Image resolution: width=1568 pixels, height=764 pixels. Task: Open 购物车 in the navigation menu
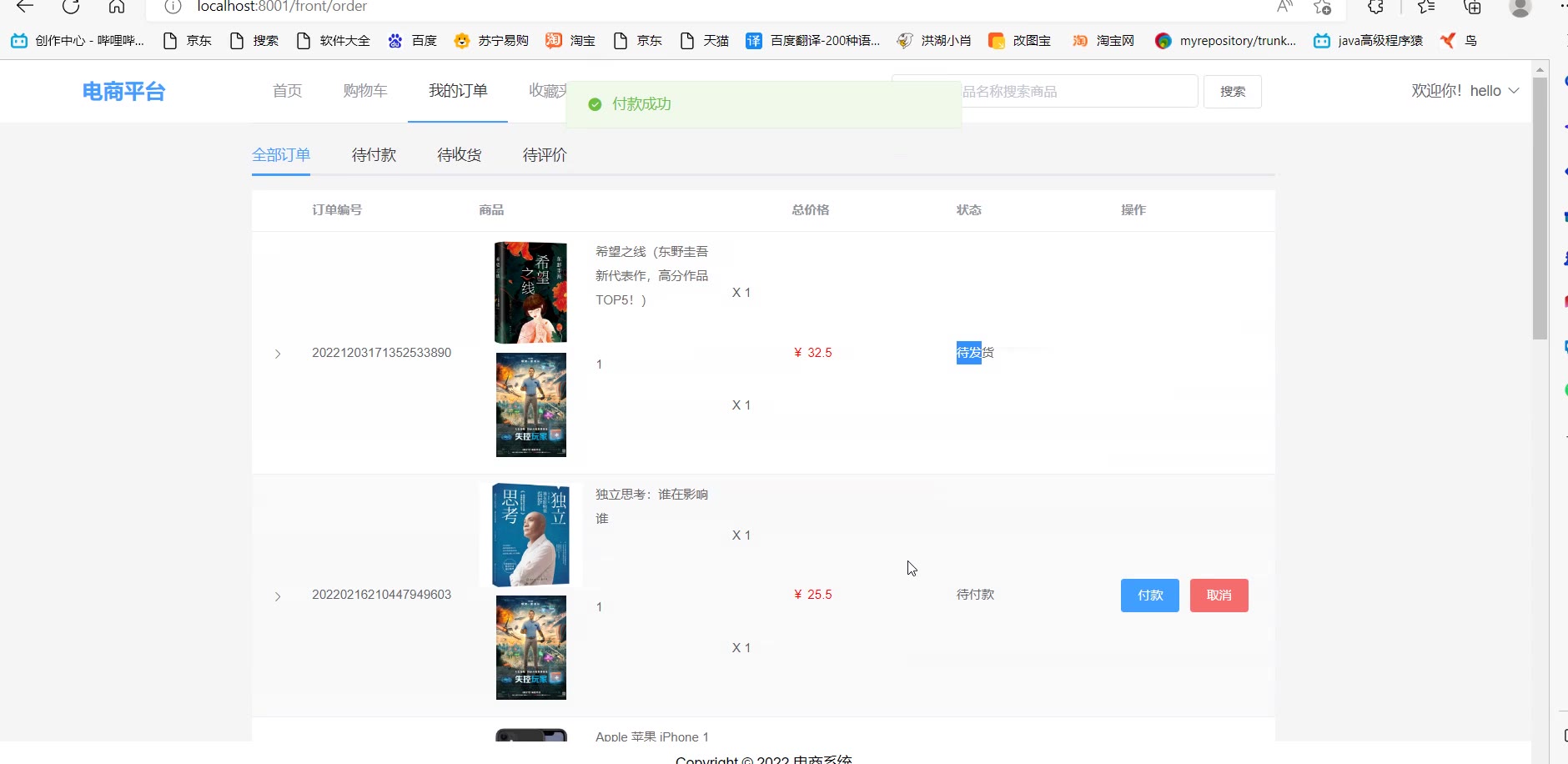pos(365,91)
